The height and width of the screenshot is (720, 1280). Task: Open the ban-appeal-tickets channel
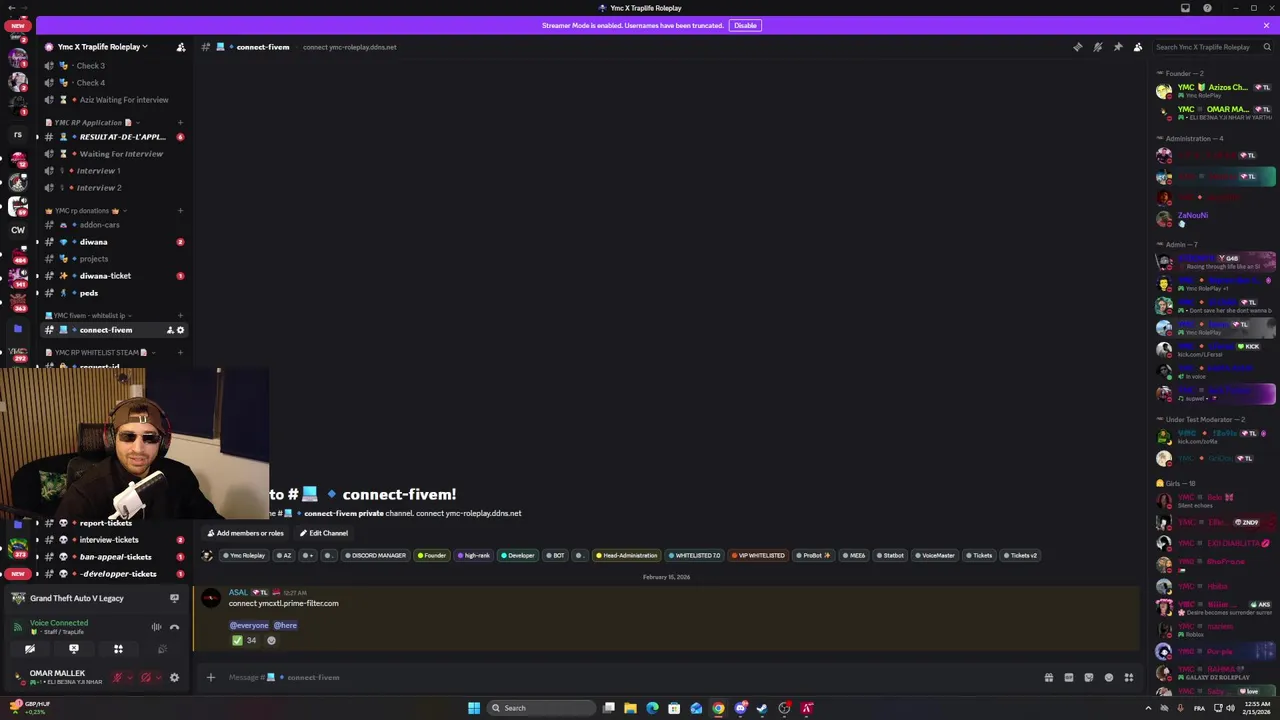(x=115, y=557)
